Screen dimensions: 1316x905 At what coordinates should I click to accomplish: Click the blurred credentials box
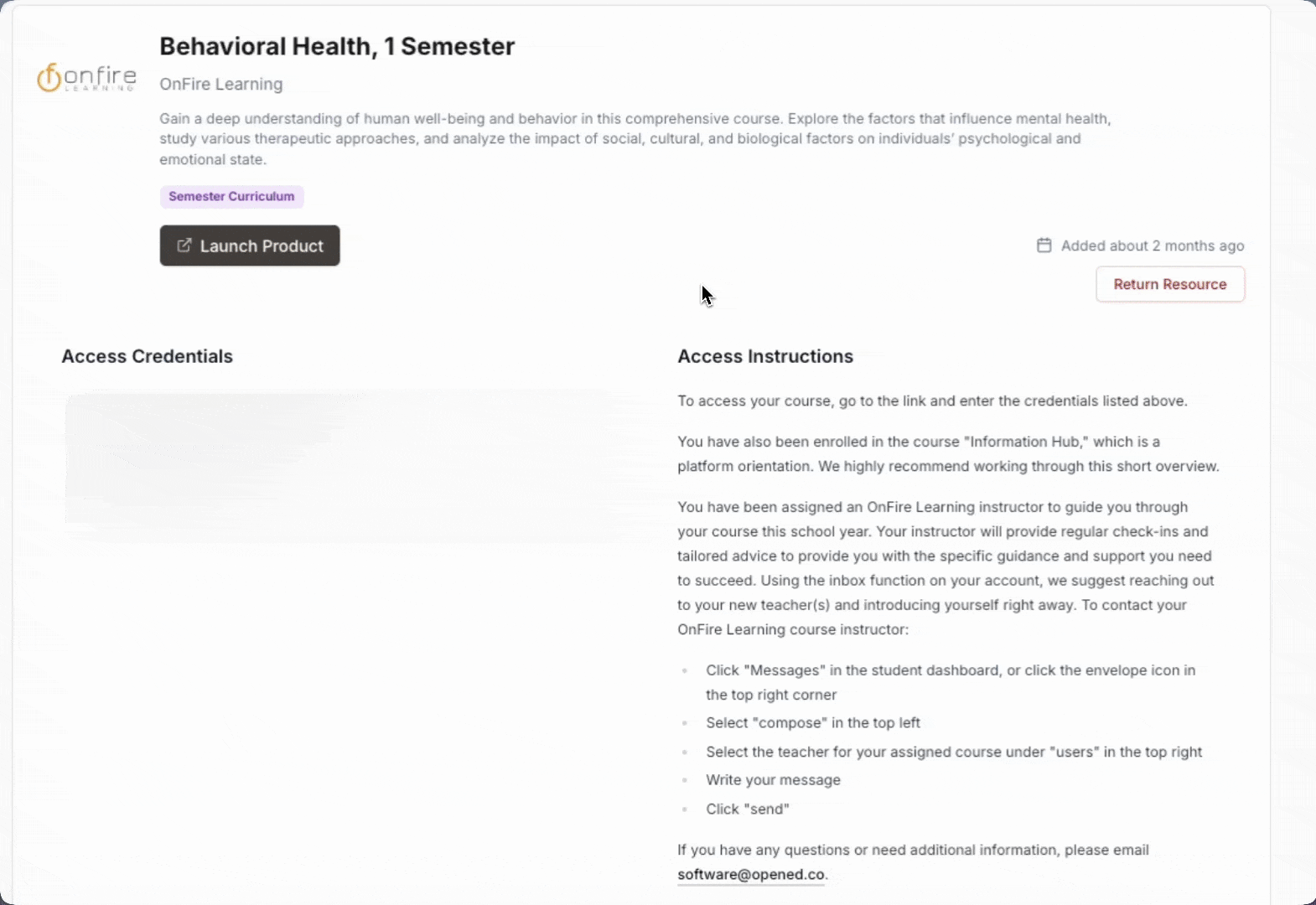point(352,461)
